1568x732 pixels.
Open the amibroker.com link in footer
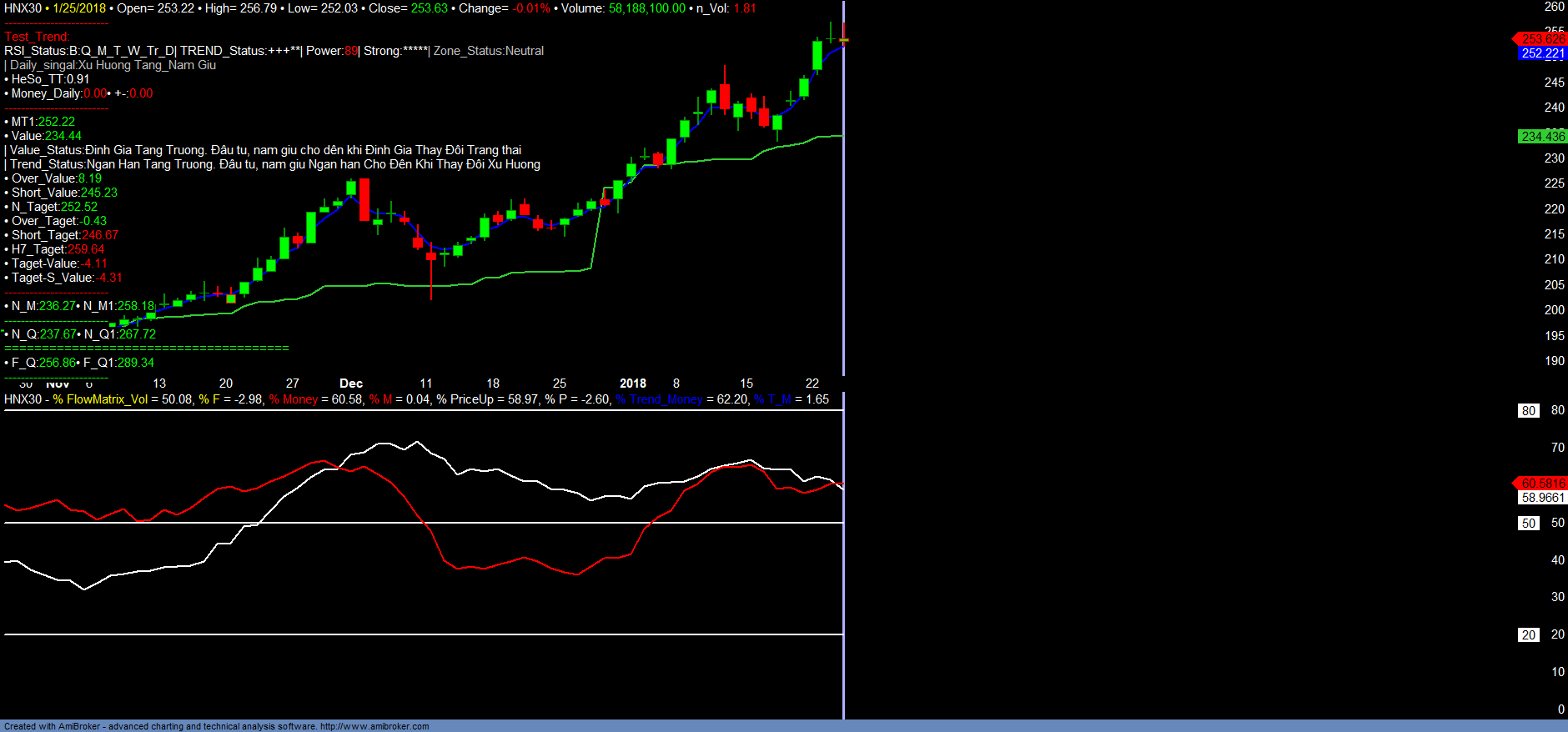374,726
